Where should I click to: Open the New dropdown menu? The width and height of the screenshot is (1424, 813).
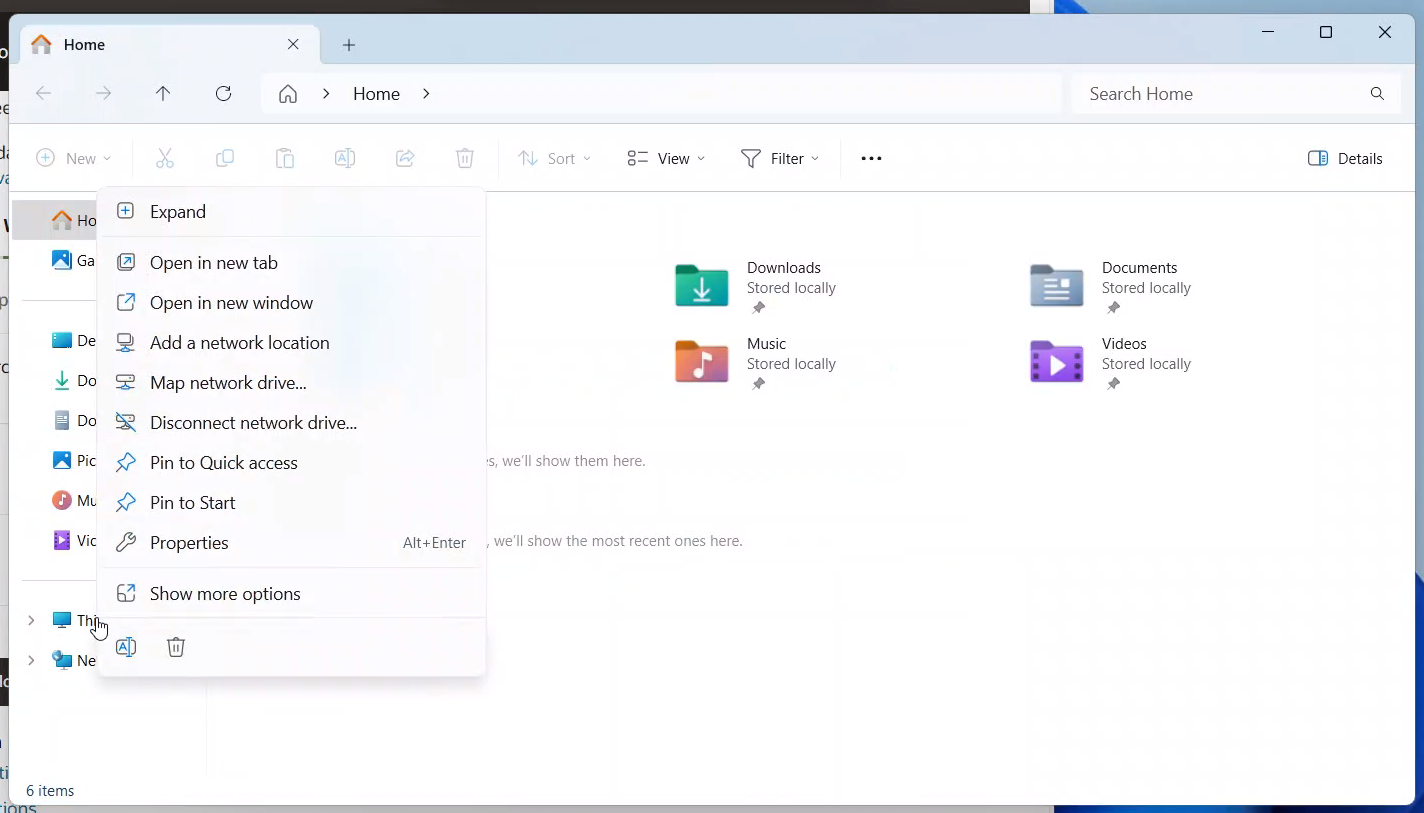click(74, 158)
